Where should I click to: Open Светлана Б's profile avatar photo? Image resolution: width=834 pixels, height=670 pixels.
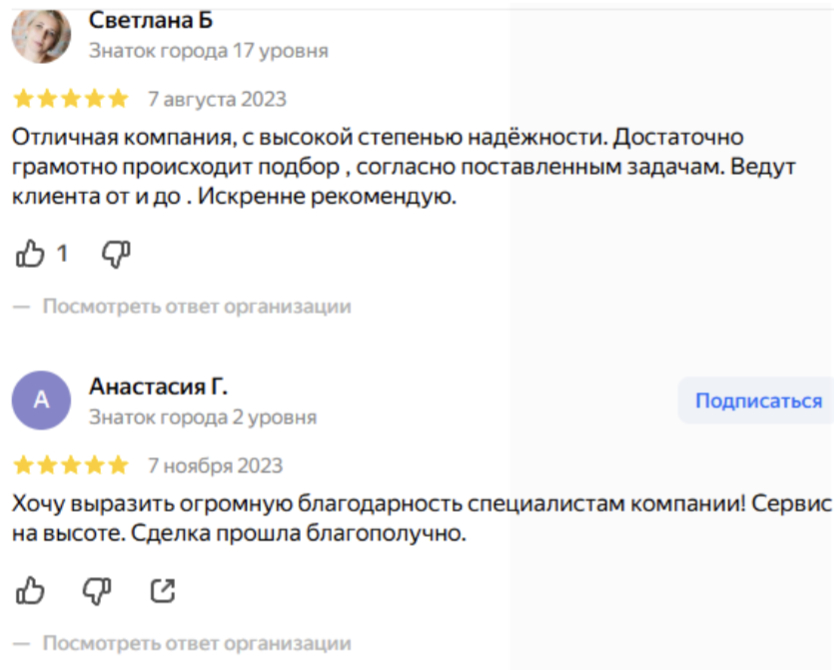[x=41, y=33]
